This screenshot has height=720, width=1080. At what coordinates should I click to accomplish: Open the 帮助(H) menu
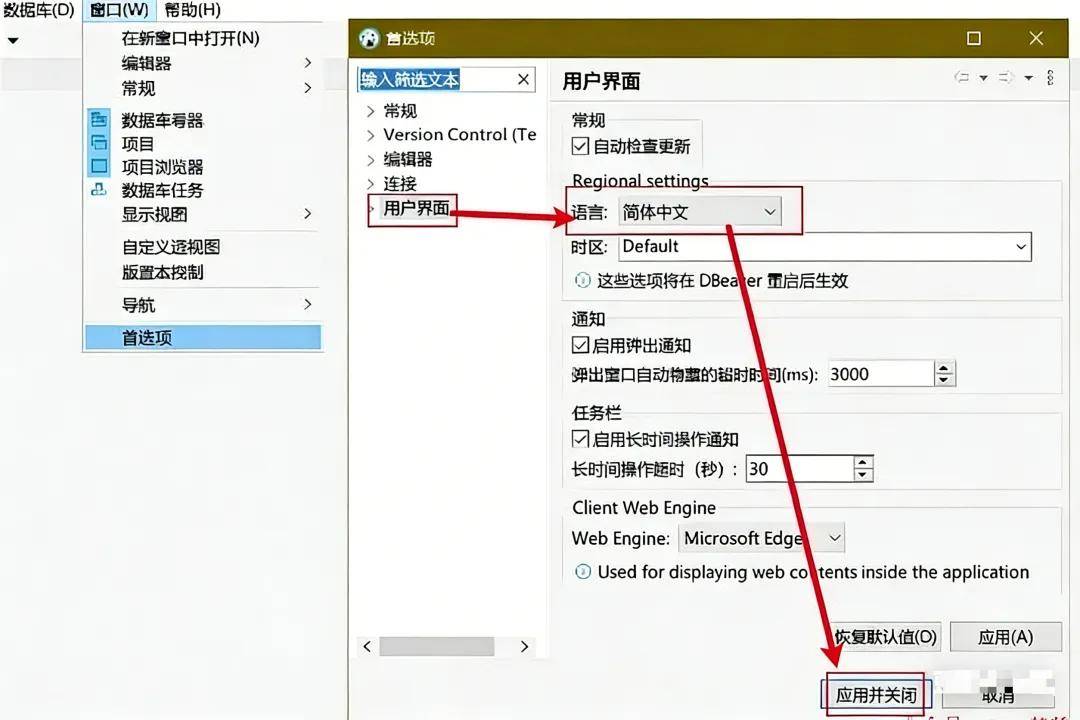192,10
